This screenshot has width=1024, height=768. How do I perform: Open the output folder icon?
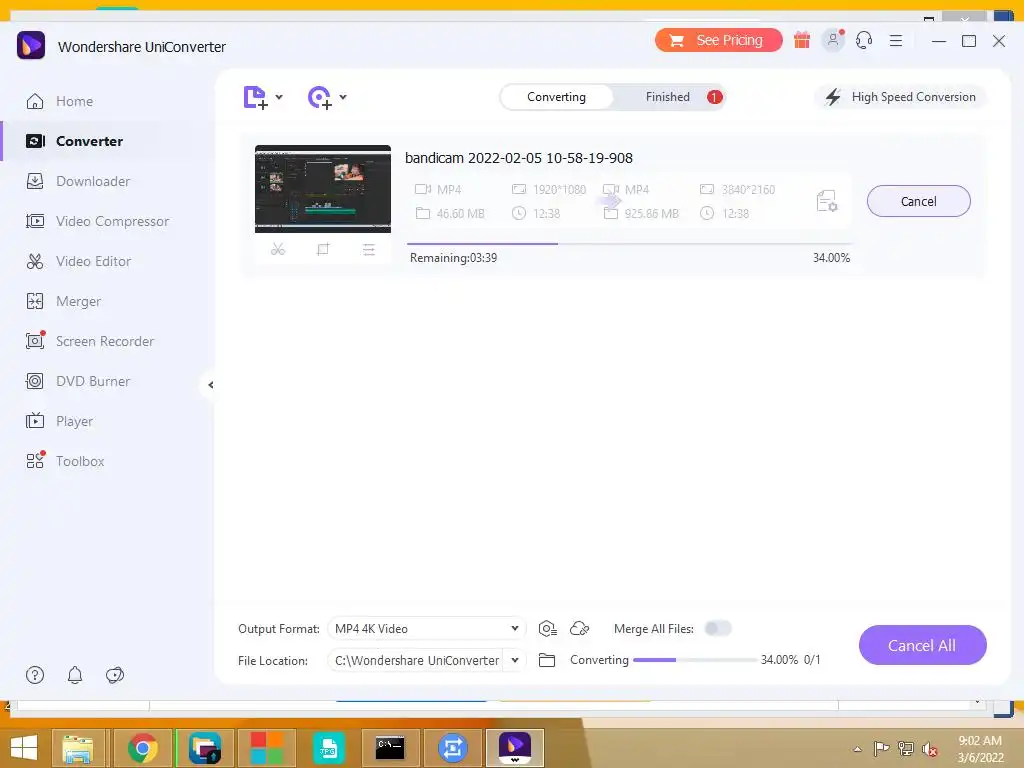[547, 660]
